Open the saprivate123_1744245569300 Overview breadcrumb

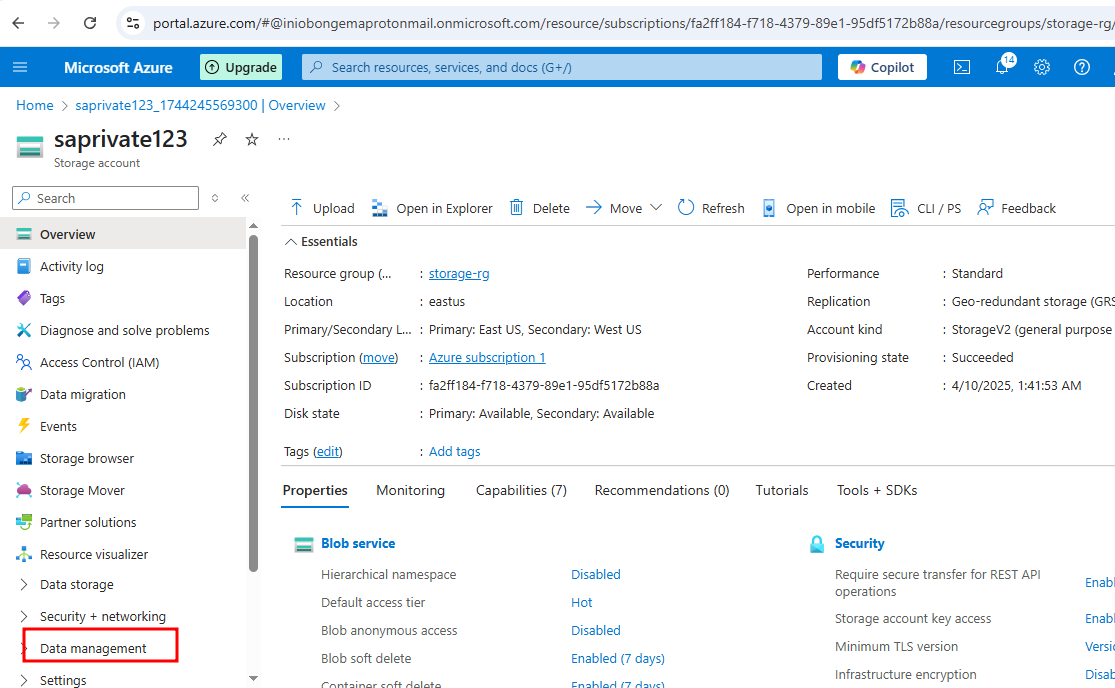coord(201,105)
